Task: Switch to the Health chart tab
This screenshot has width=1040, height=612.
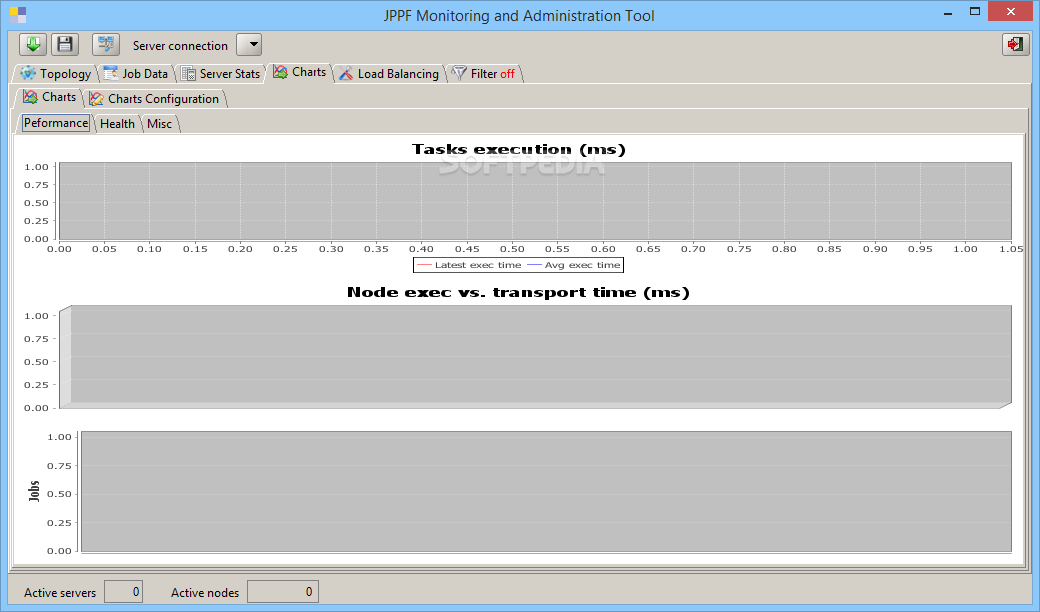Action: click(x=117, y=124)
